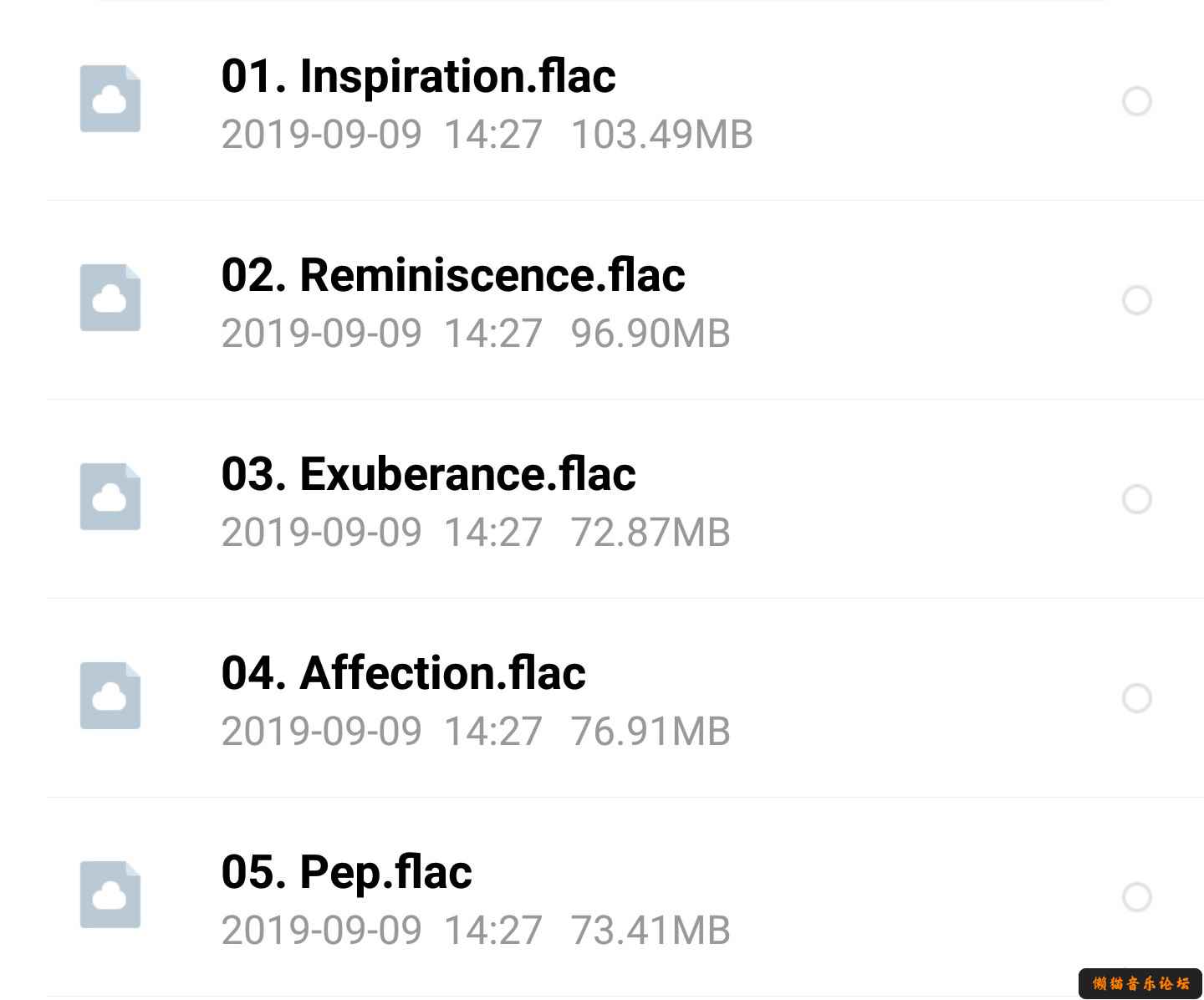The image size is (1204, 1000).
Task: Click the 76.91MB date and size line
Action: pos(477,732)
